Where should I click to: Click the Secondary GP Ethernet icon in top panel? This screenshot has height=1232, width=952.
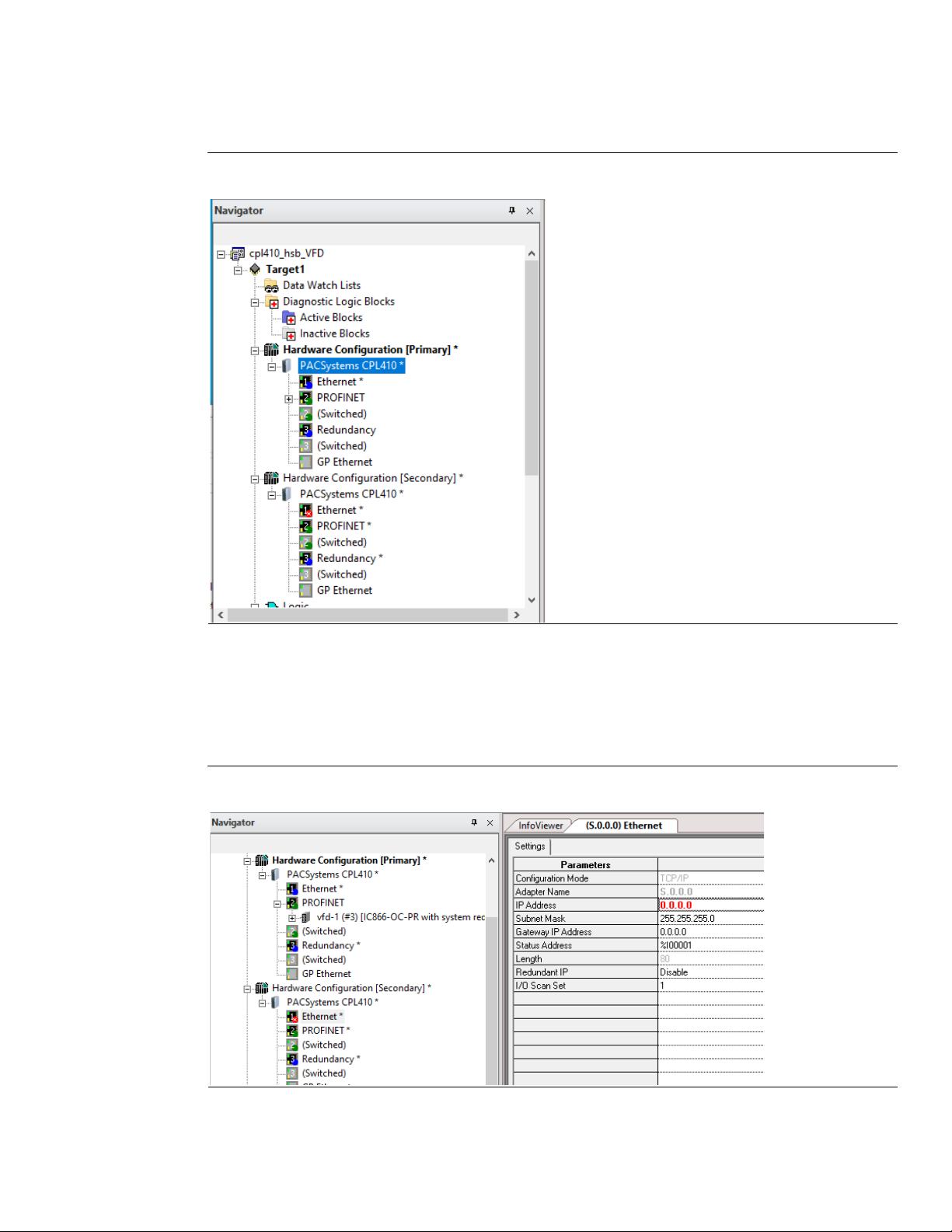coord(306,591)
